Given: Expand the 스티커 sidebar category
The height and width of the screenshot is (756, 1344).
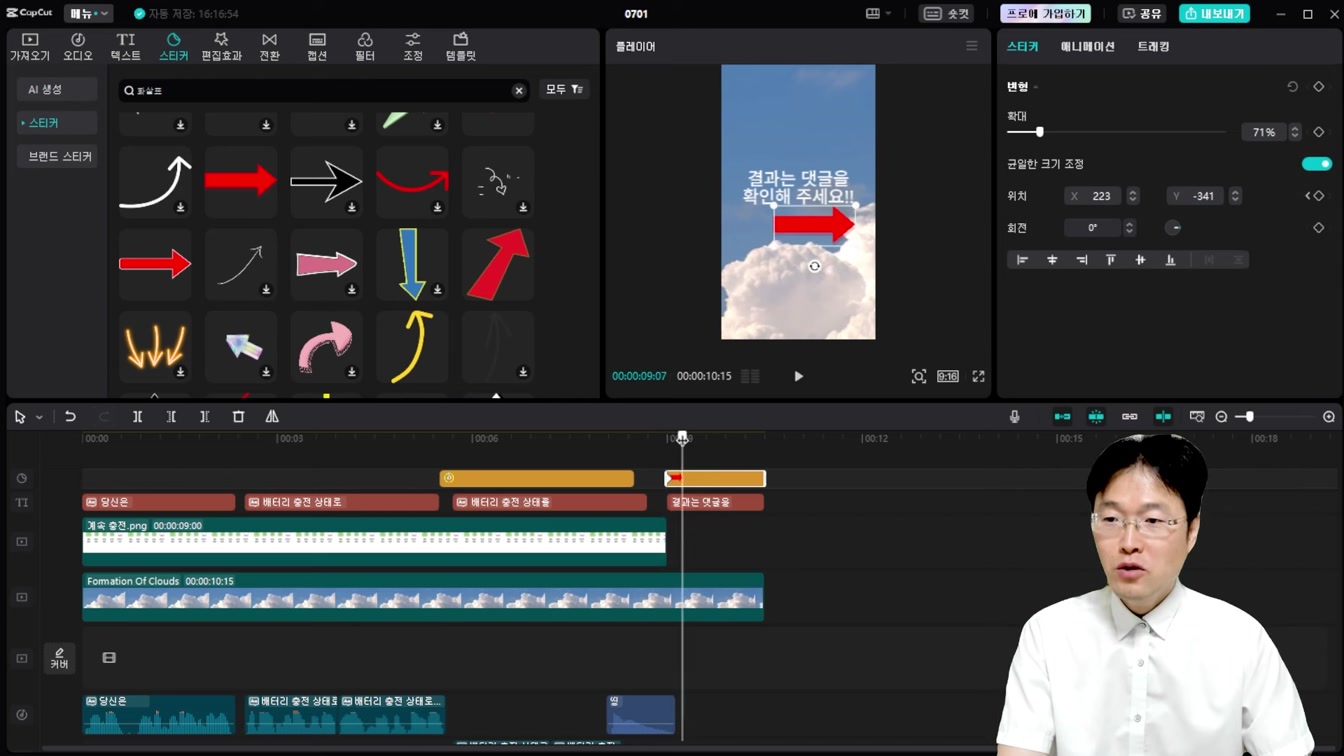Looking at the screenshot, I should coord(56,122).
